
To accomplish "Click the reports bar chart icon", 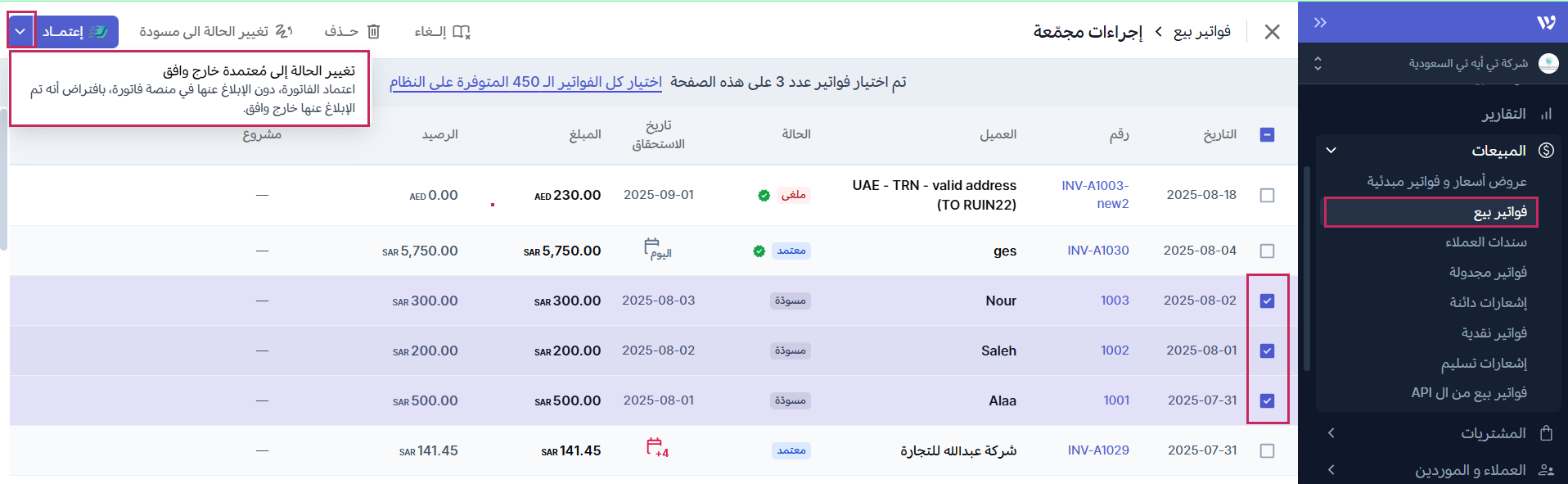I will 1546,114.
